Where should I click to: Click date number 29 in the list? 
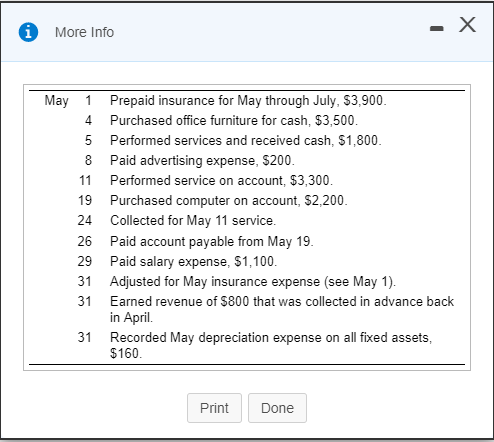[85, 261]
